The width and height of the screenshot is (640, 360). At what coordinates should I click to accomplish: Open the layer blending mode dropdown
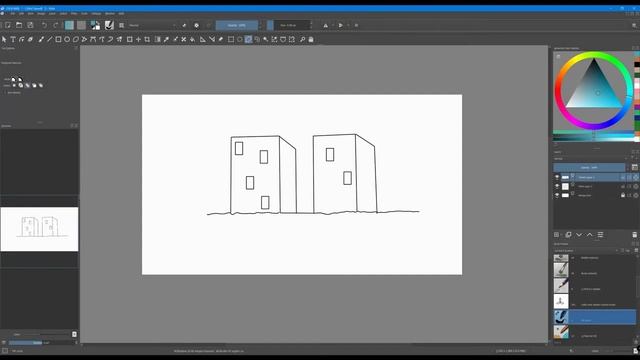(x=590, y=159)
